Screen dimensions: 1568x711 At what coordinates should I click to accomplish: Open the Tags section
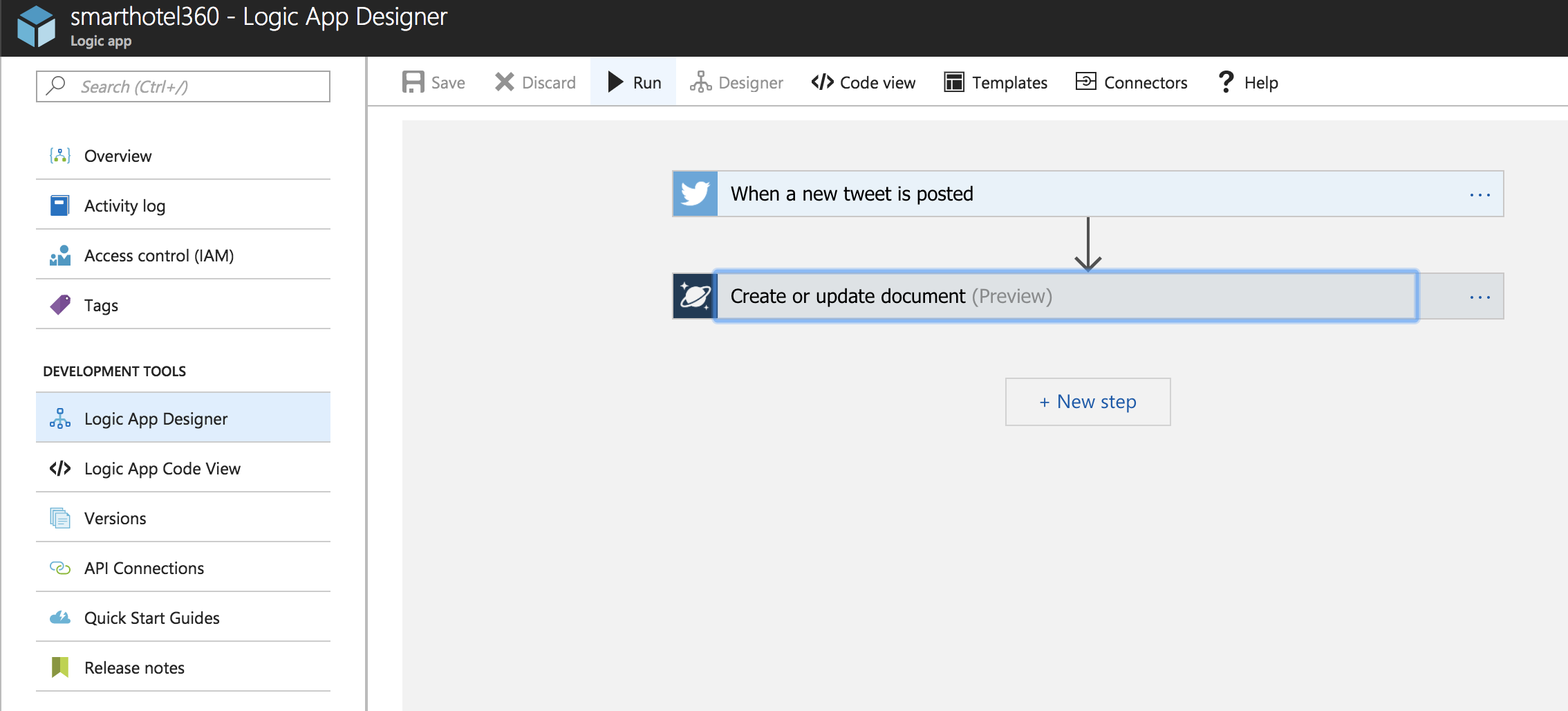(183, 305)
